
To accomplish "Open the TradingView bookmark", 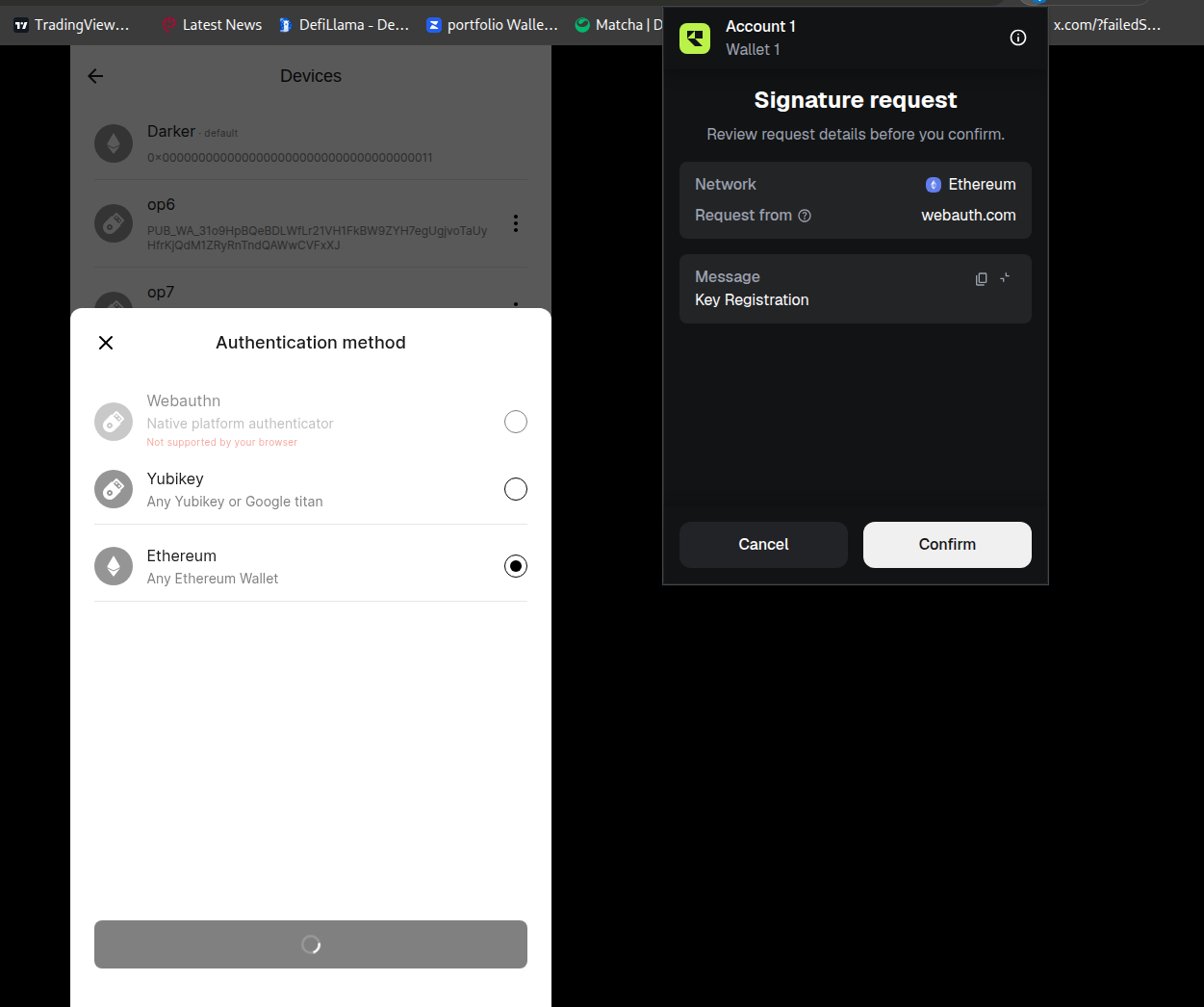I will (72, 25).
